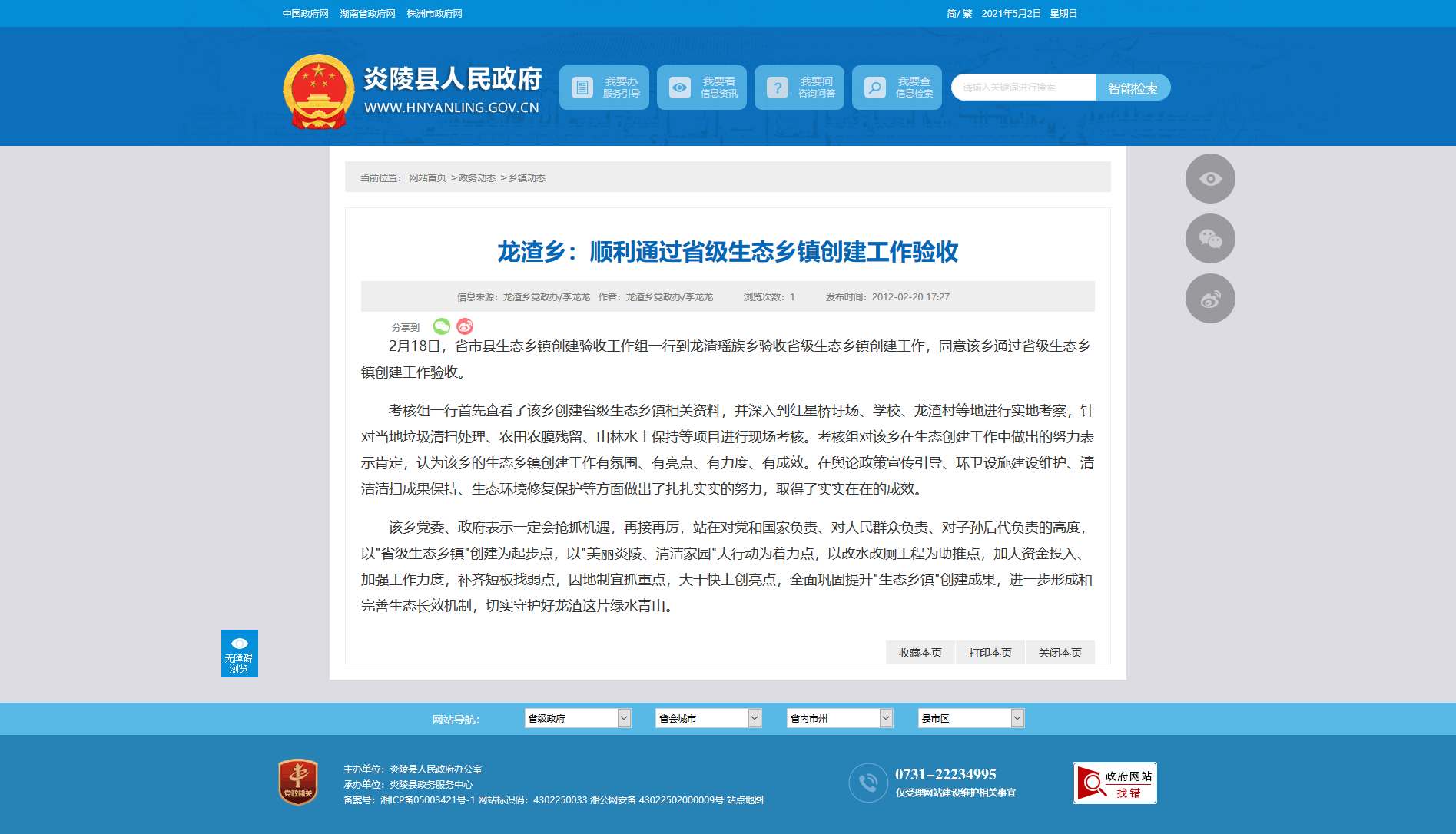Open the 我要办 服务引导 menu item
1456x834 pixels.
(x=604, y=88)
